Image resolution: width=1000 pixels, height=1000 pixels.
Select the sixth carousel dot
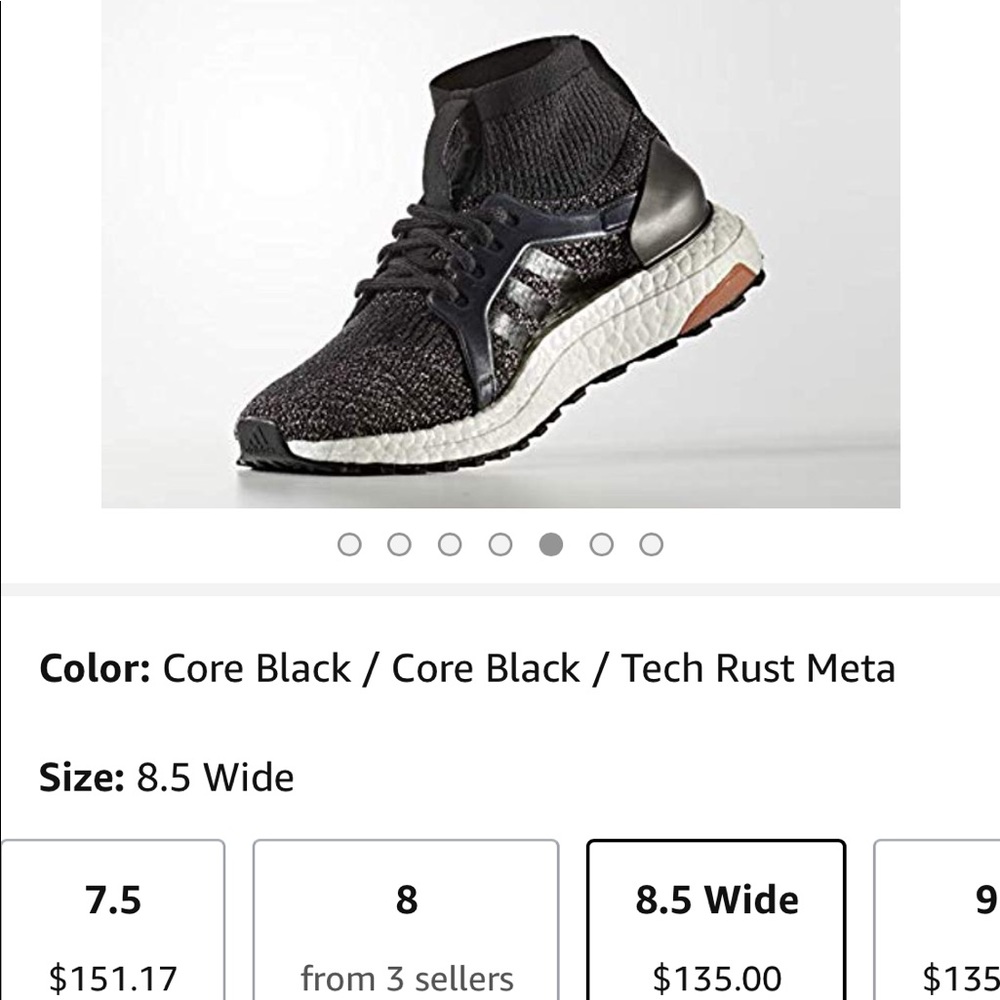pos(601,544)
